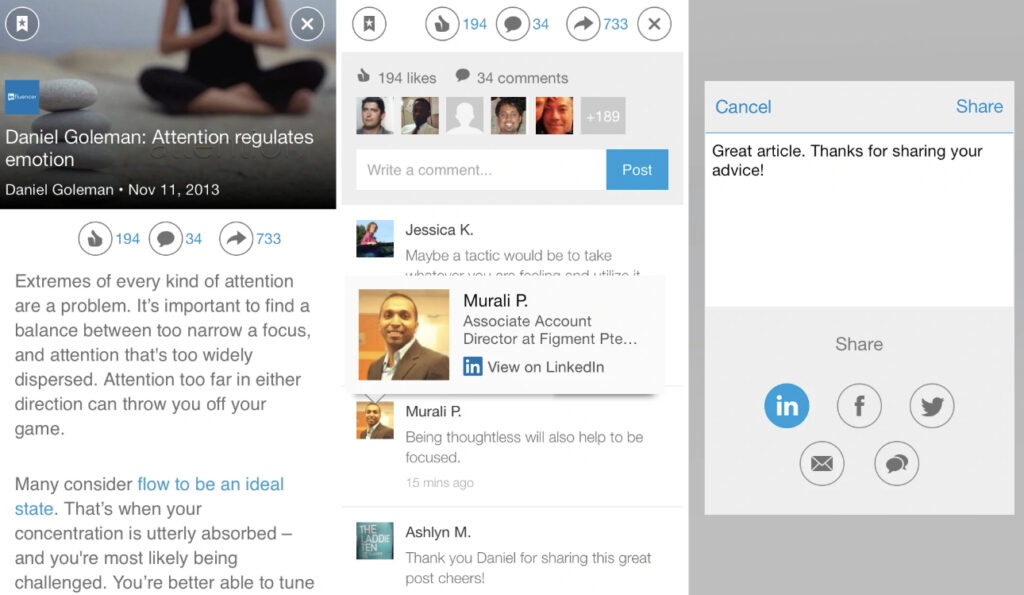
Task: Open Ashlyn M.'s avatar thumbnail
Action: tap(375, 540)
